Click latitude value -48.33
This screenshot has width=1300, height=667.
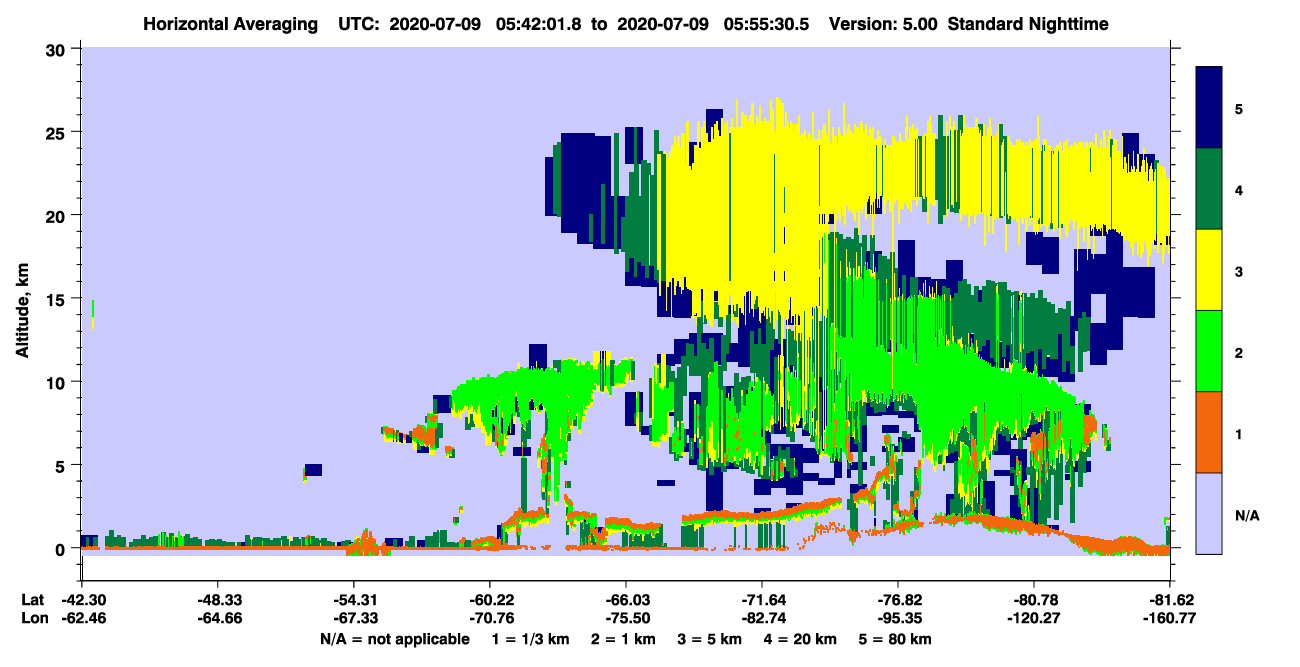[217, 600]
